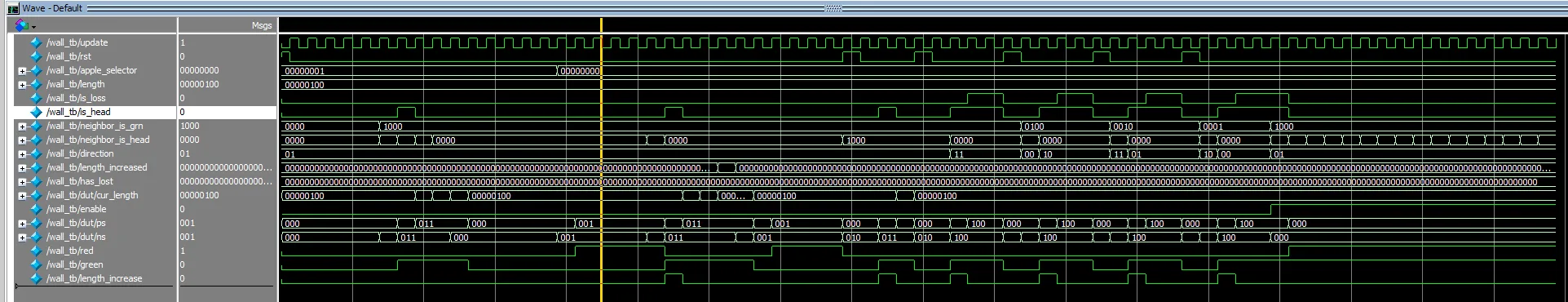Click value 1000 in the neighbor_is_grn row
Image resolution: width=1568 pixels, height=302 pixels.
click(189, 126)
